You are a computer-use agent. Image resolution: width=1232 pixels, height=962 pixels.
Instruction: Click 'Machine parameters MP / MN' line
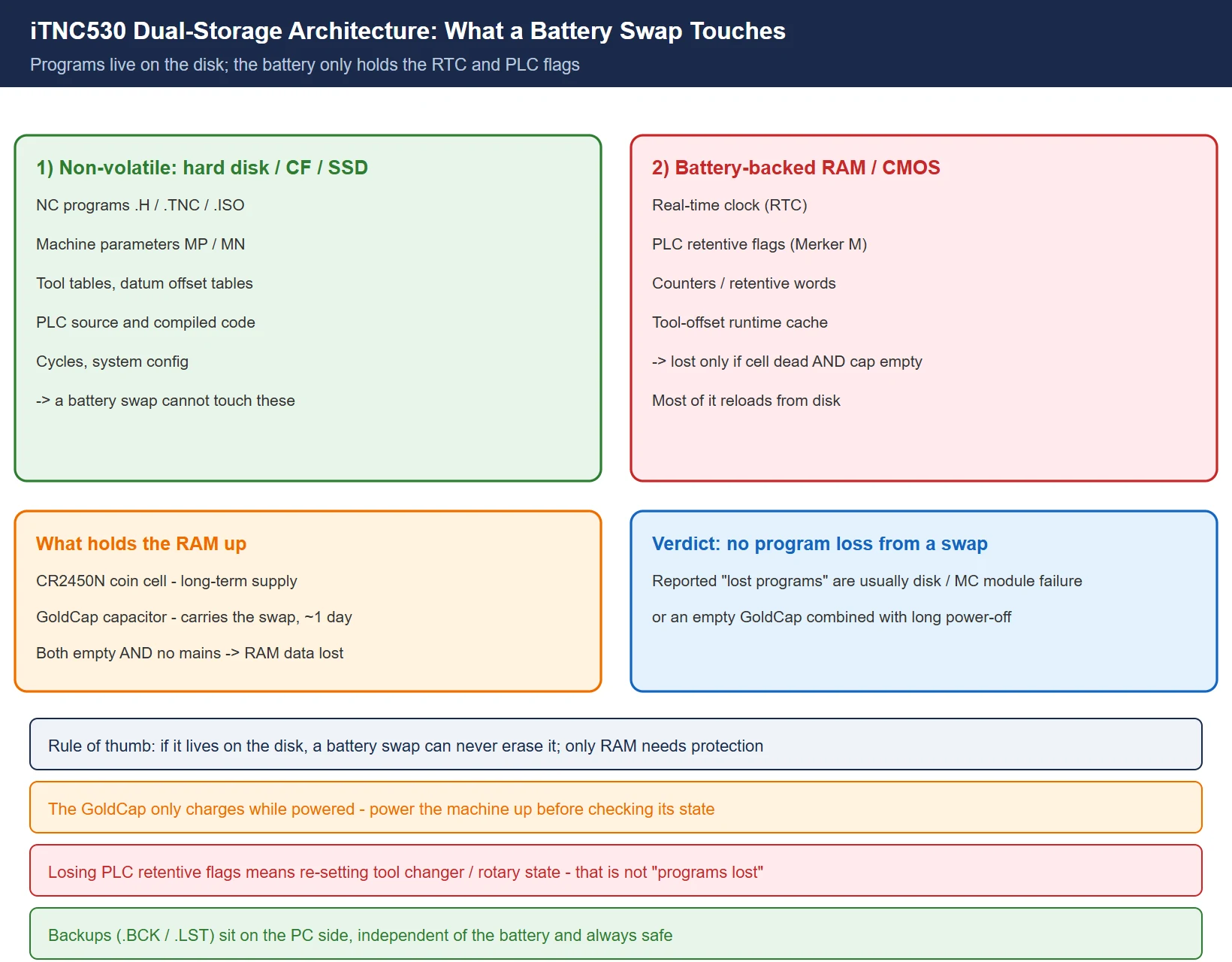click(140, 244)
